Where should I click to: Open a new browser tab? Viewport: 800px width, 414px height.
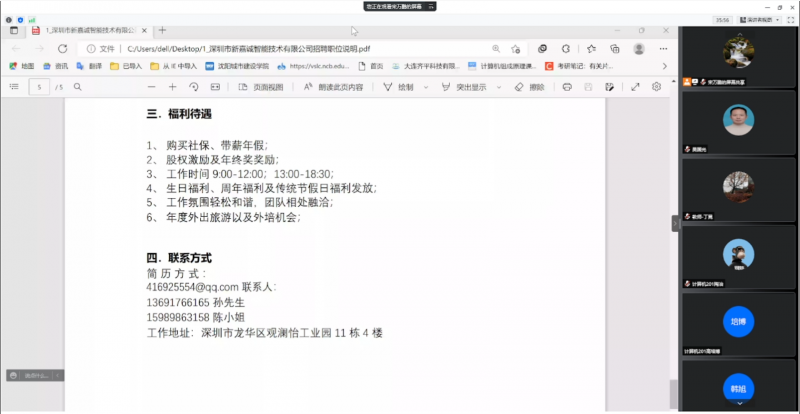tap(163, 30)
